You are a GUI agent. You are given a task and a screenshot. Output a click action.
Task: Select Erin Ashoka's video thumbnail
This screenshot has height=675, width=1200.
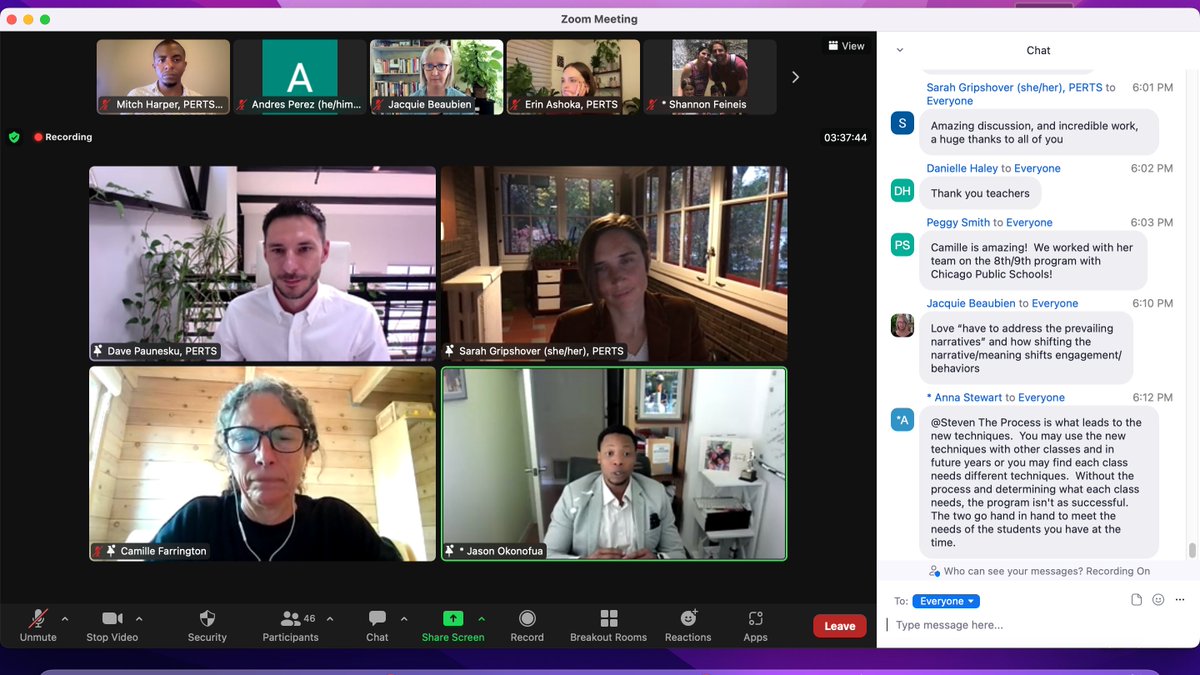tap(573, 77)
